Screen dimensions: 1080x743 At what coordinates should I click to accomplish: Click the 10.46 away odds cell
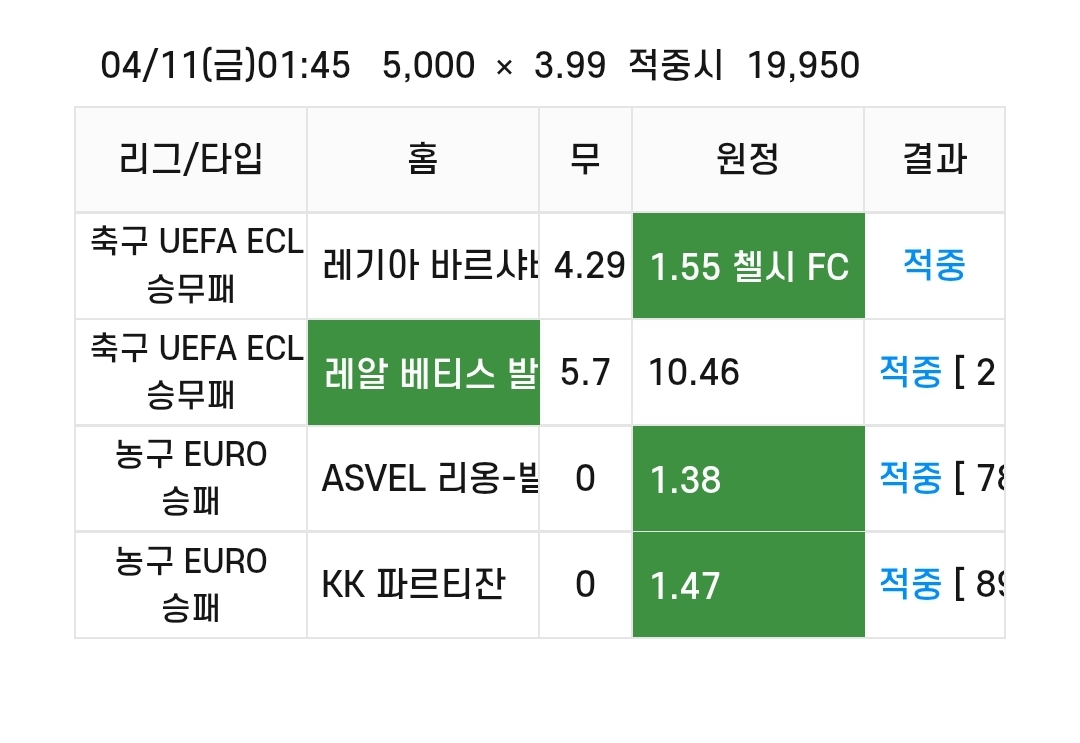click(x=749, y=373)
